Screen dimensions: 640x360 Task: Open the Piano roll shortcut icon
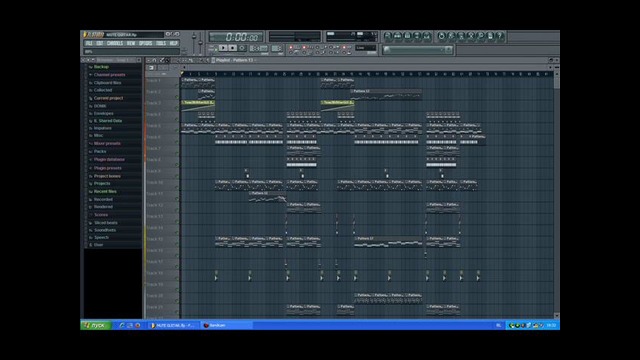(x=407, y=36)
